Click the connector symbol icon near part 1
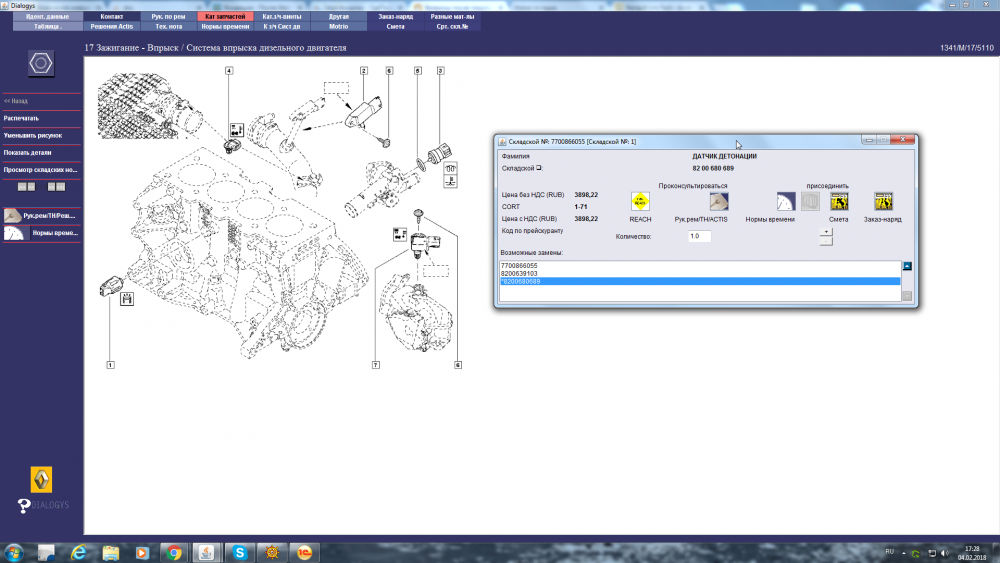This screenshot has height=563, width=1000. tap(127, 298)
